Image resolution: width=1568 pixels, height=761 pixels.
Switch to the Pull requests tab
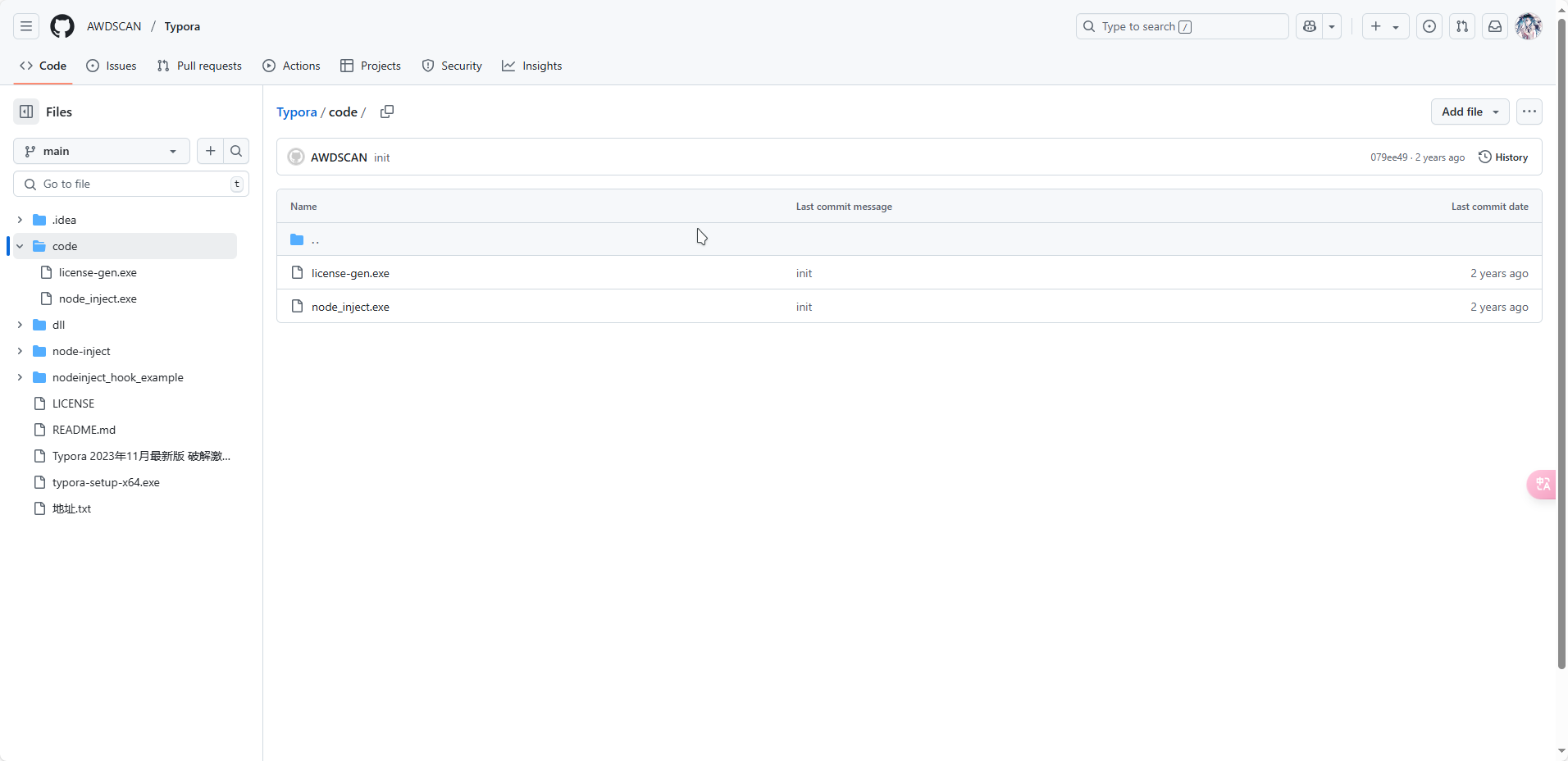[x=199, y=66]
